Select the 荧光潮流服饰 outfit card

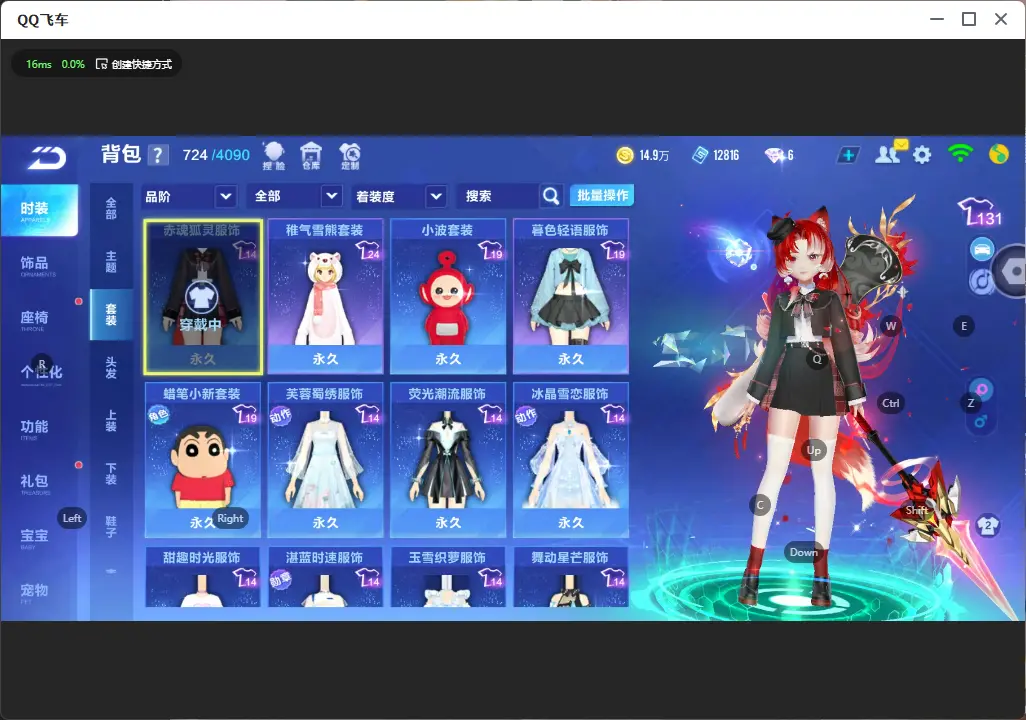448,460
